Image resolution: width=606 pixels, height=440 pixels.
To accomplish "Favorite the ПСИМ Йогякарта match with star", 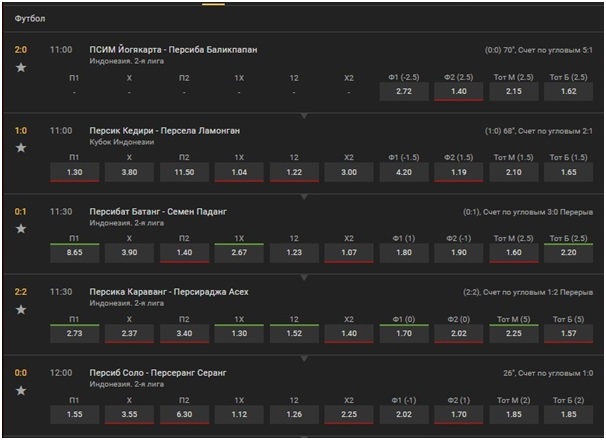I will 21,68.
